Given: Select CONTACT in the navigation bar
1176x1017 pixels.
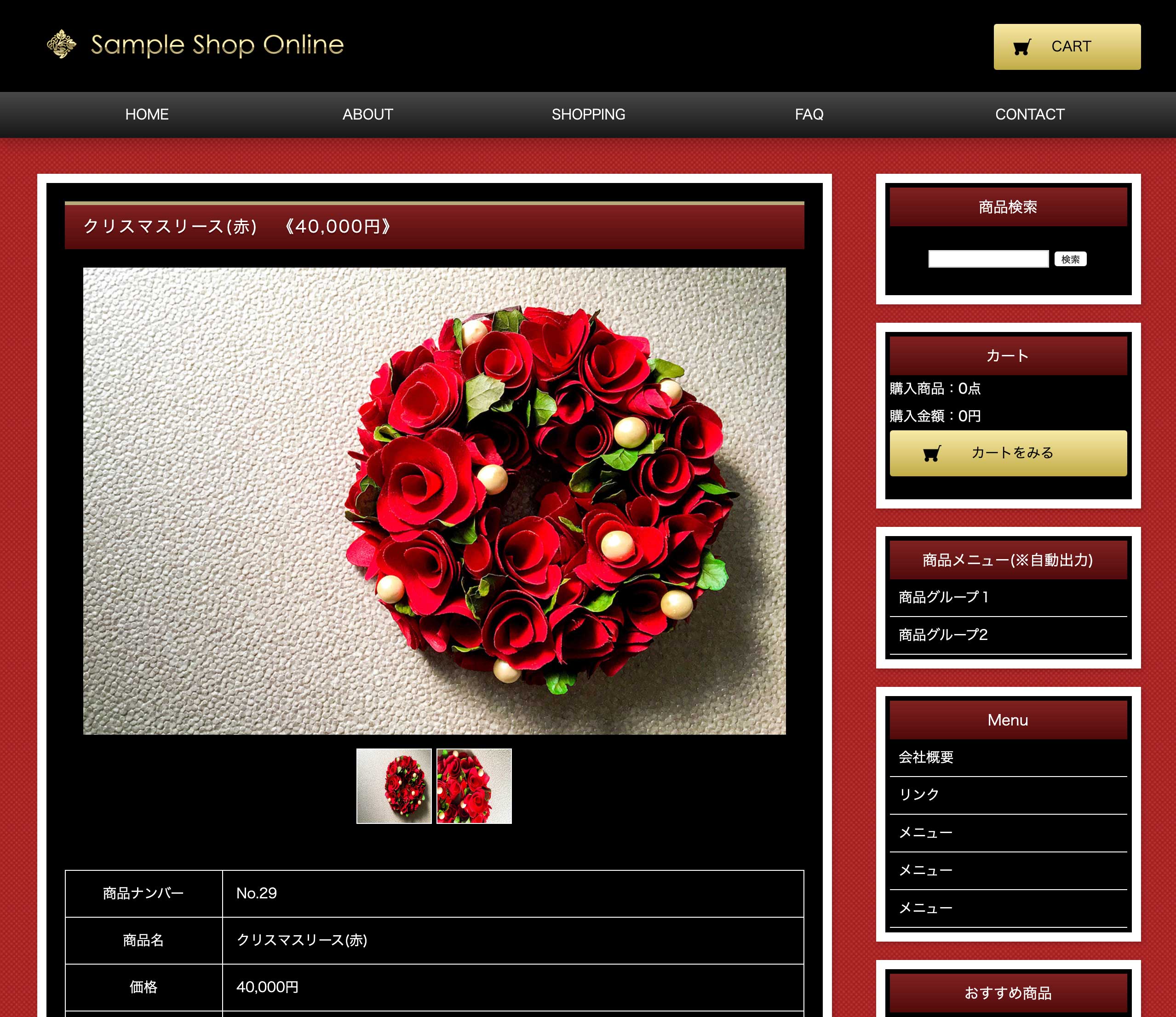Looking at the screenshot, I should tap(1030, 114).
